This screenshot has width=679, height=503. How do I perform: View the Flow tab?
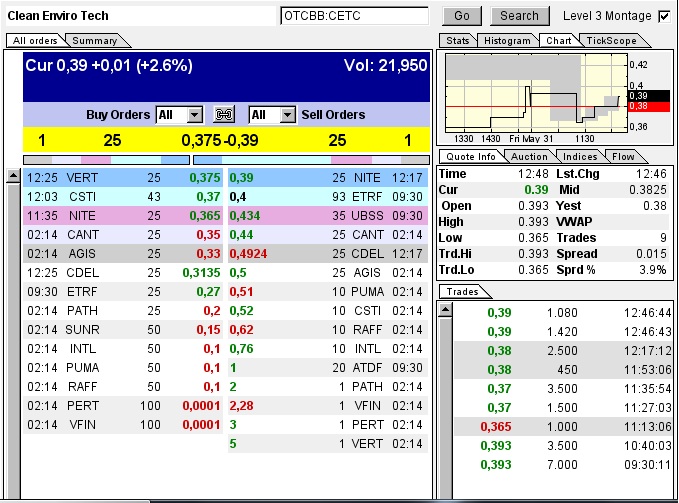(624, 157)
